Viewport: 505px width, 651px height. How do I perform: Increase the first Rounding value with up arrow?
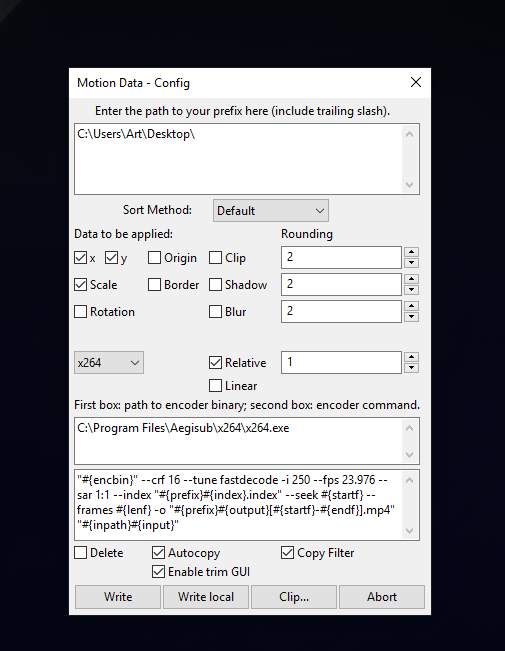pyautogui.click(x=411, y=252)
